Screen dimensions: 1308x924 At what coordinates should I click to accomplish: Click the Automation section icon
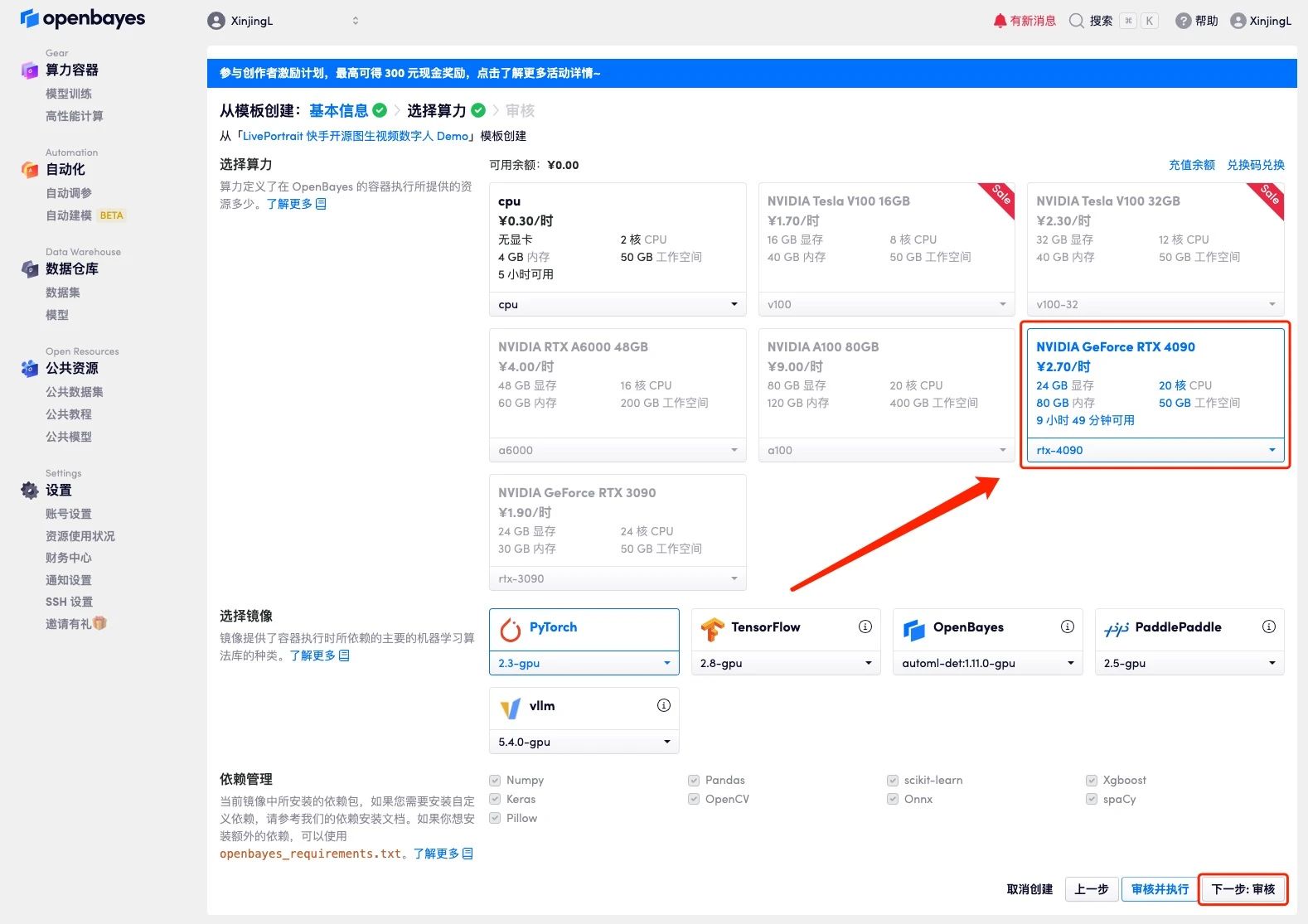(x=29, y=170)
